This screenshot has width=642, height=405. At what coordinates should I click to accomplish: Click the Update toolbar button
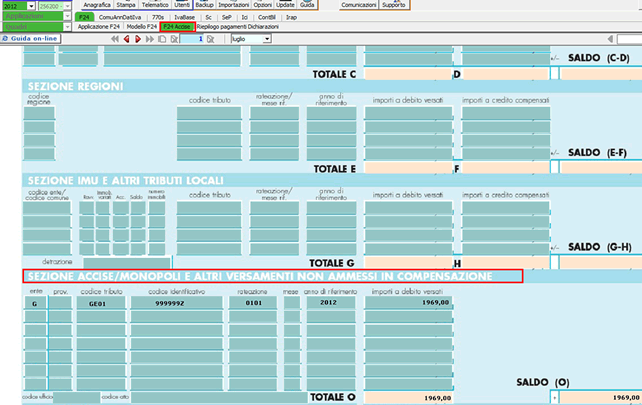[285, 5]
